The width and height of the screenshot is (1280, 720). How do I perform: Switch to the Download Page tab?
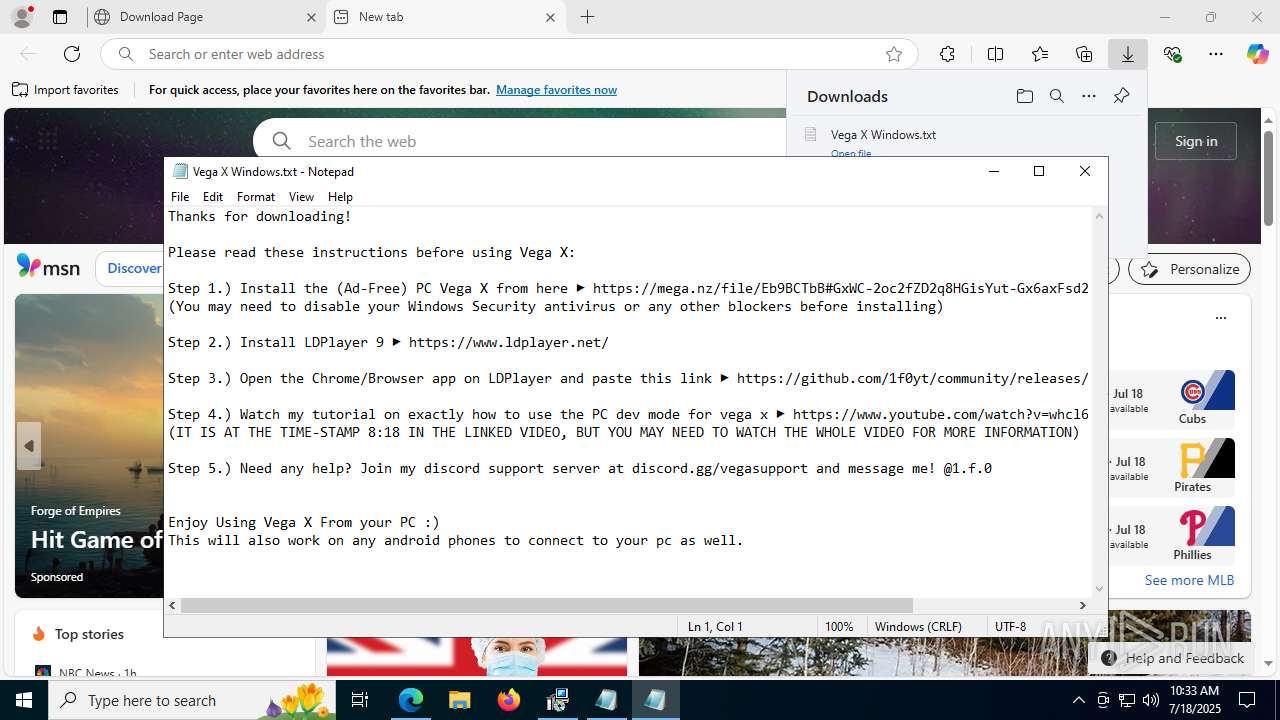click(205, 17)
